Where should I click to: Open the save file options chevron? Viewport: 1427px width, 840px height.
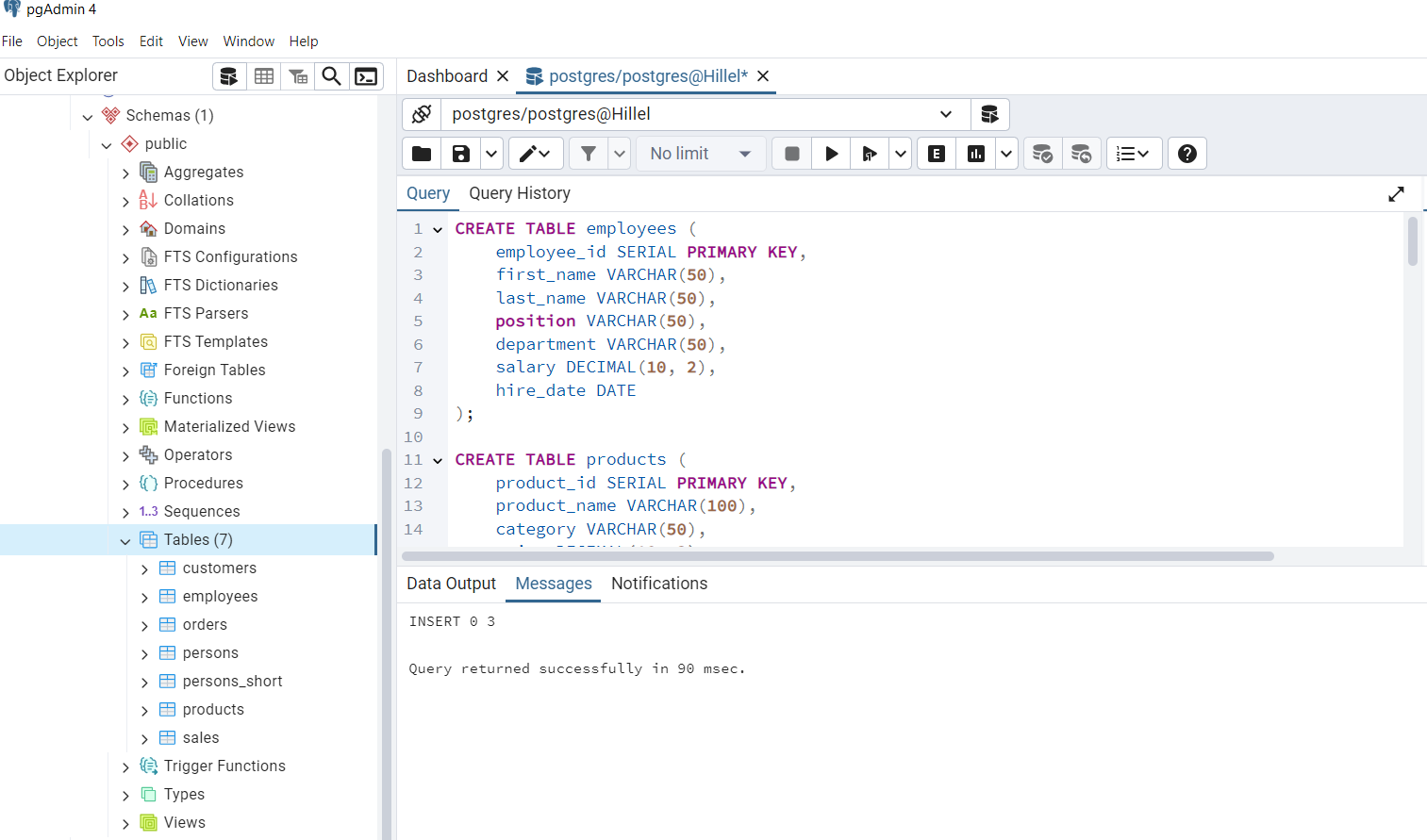click(x=489, y=153)
